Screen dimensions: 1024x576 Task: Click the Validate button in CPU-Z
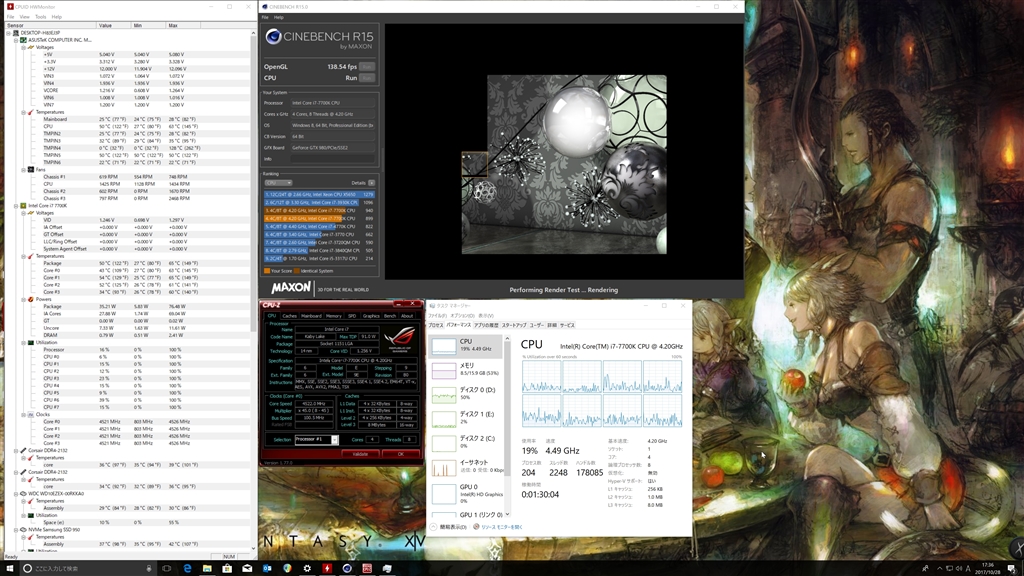361,453
